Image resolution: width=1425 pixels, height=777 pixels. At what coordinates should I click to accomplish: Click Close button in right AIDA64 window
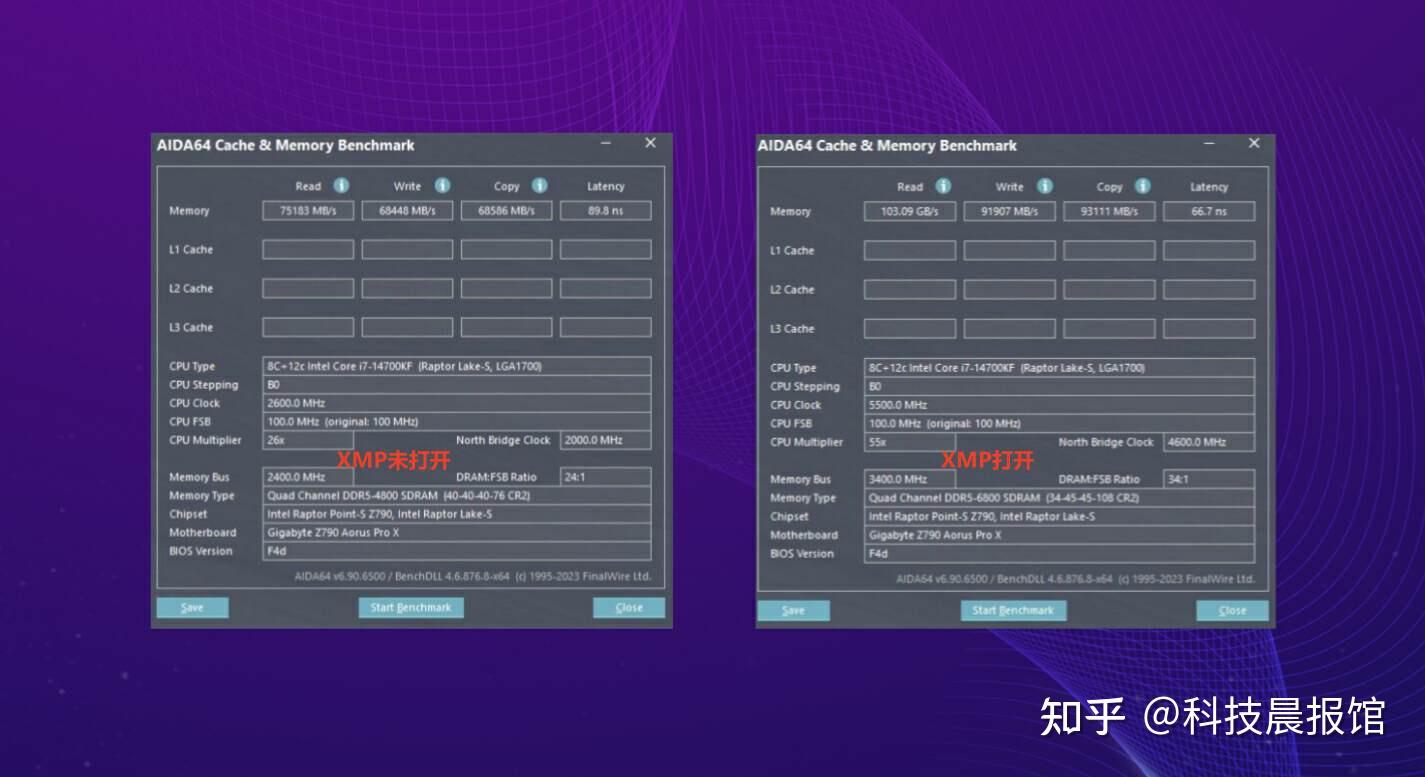pos(1232,610)
